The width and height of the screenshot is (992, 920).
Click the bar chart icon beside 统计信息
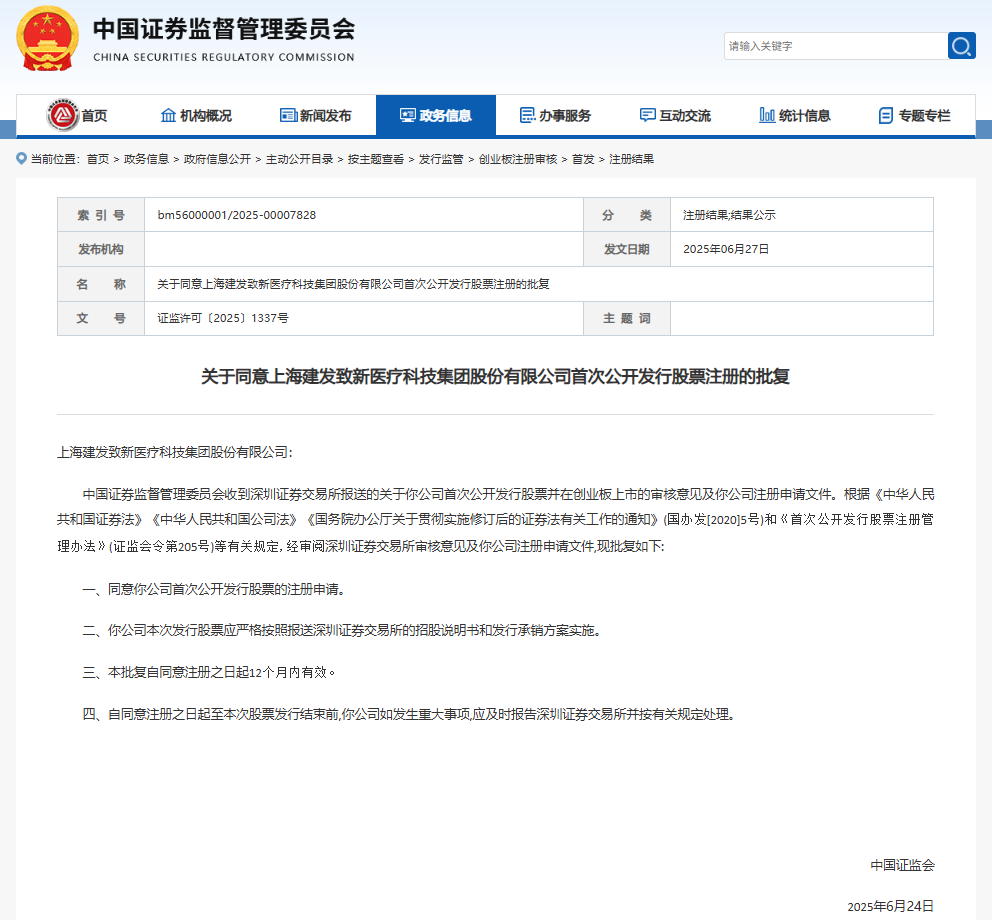767,115
